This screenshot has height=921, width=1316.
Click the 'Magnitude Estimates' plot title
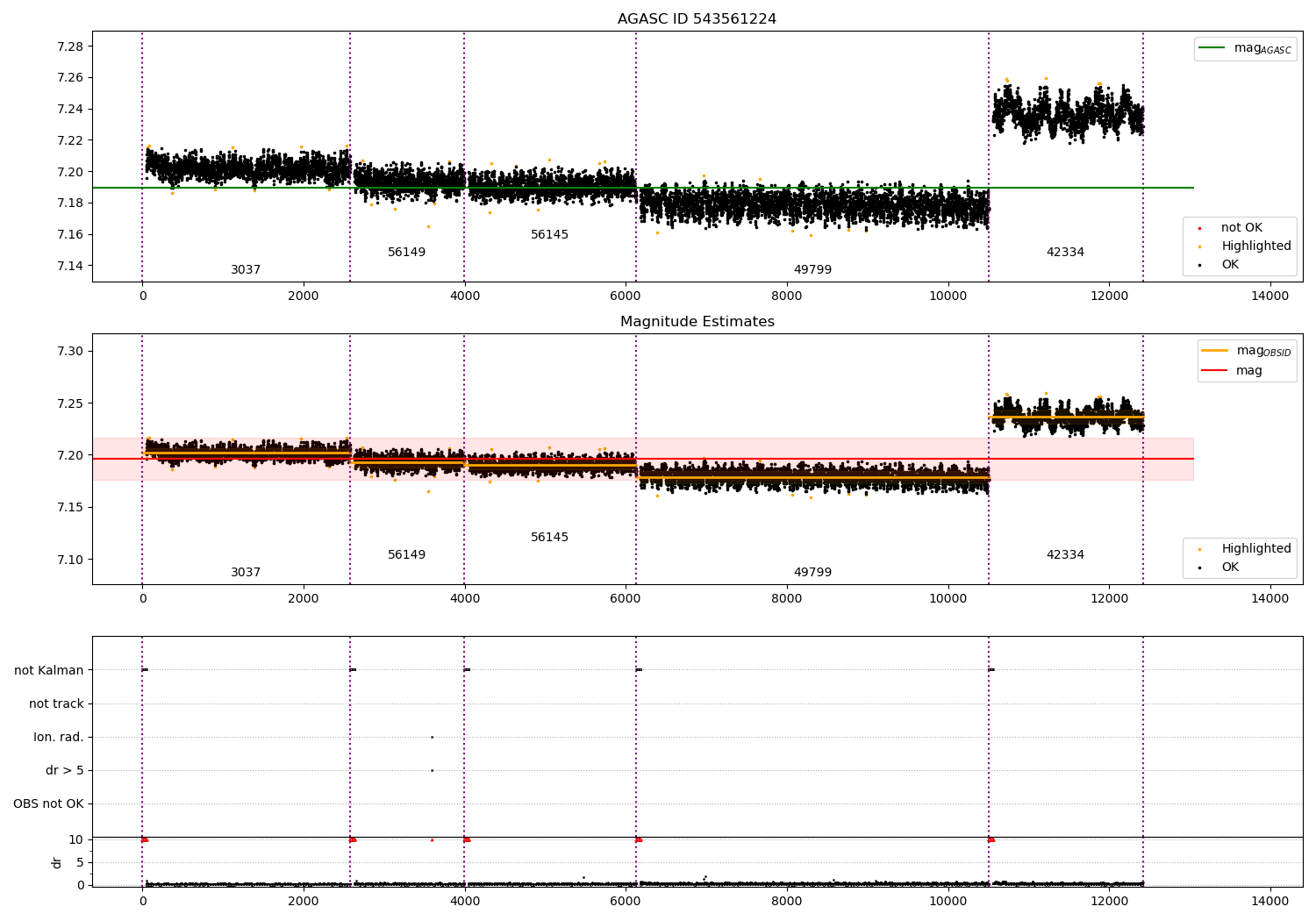[x=697, y=322]
